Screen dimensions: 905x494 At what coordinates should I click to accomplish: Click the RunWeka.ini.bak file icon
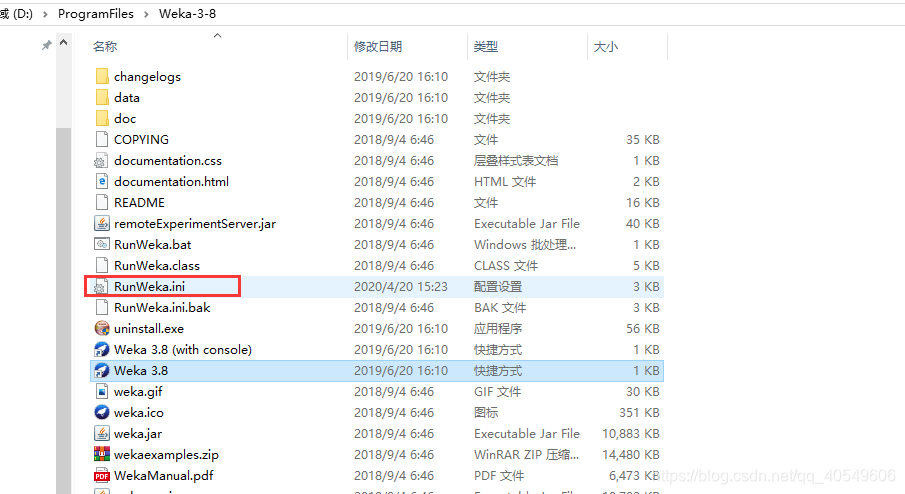(x=102, y=307)
